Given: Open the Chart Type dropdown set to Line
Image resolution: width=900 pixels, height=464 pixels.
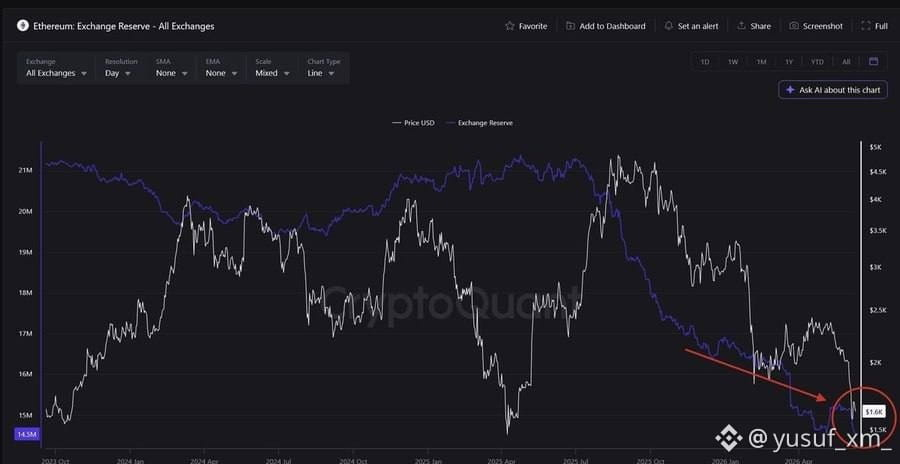Looking at the screenshot, I should click(x=324, y=68).
